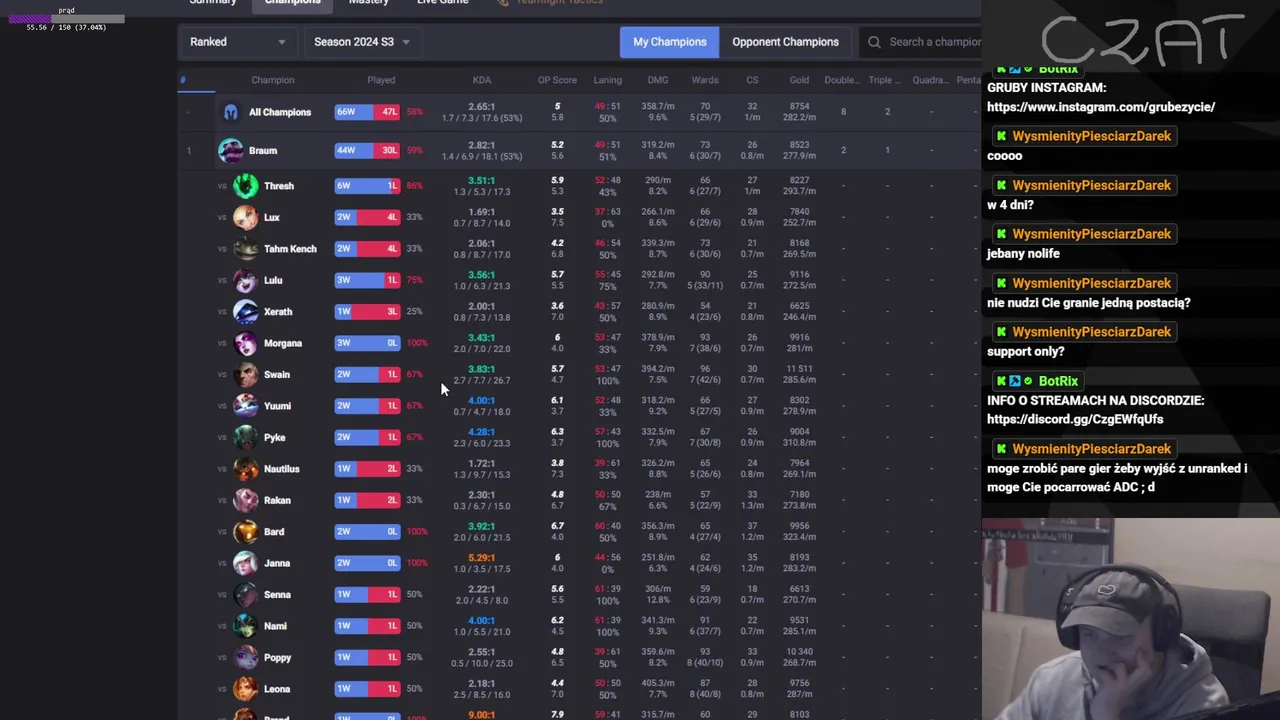
Task: Select the My Champions button
Action: 669,42
